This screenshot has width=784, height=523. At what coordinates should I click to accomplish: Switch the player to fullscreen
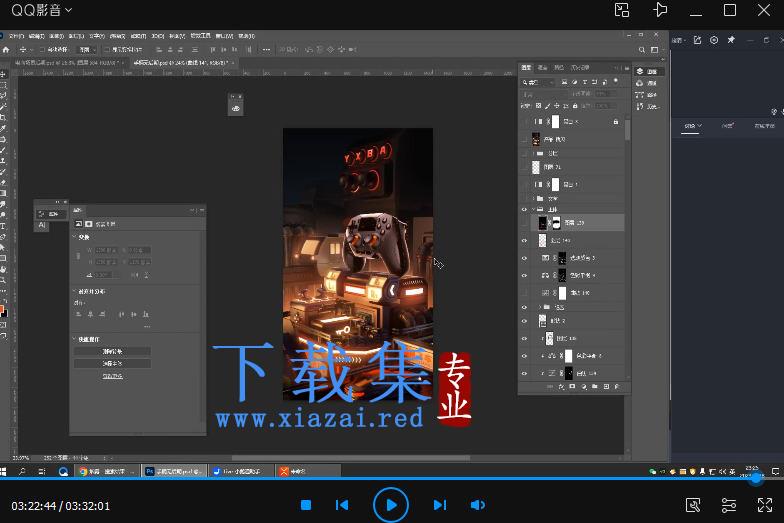(x=765, y=506)
